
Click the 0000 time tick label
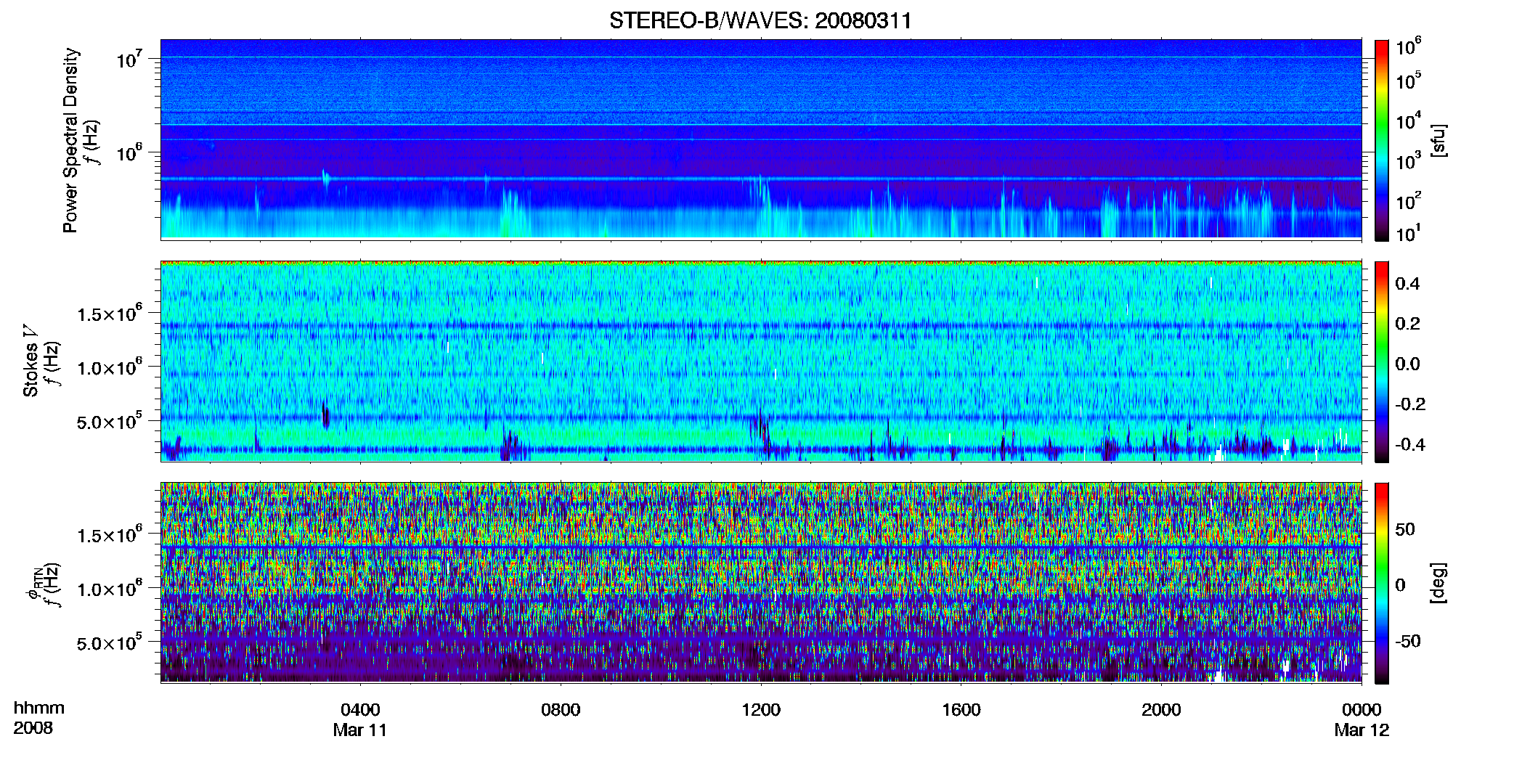point(1362,709)
